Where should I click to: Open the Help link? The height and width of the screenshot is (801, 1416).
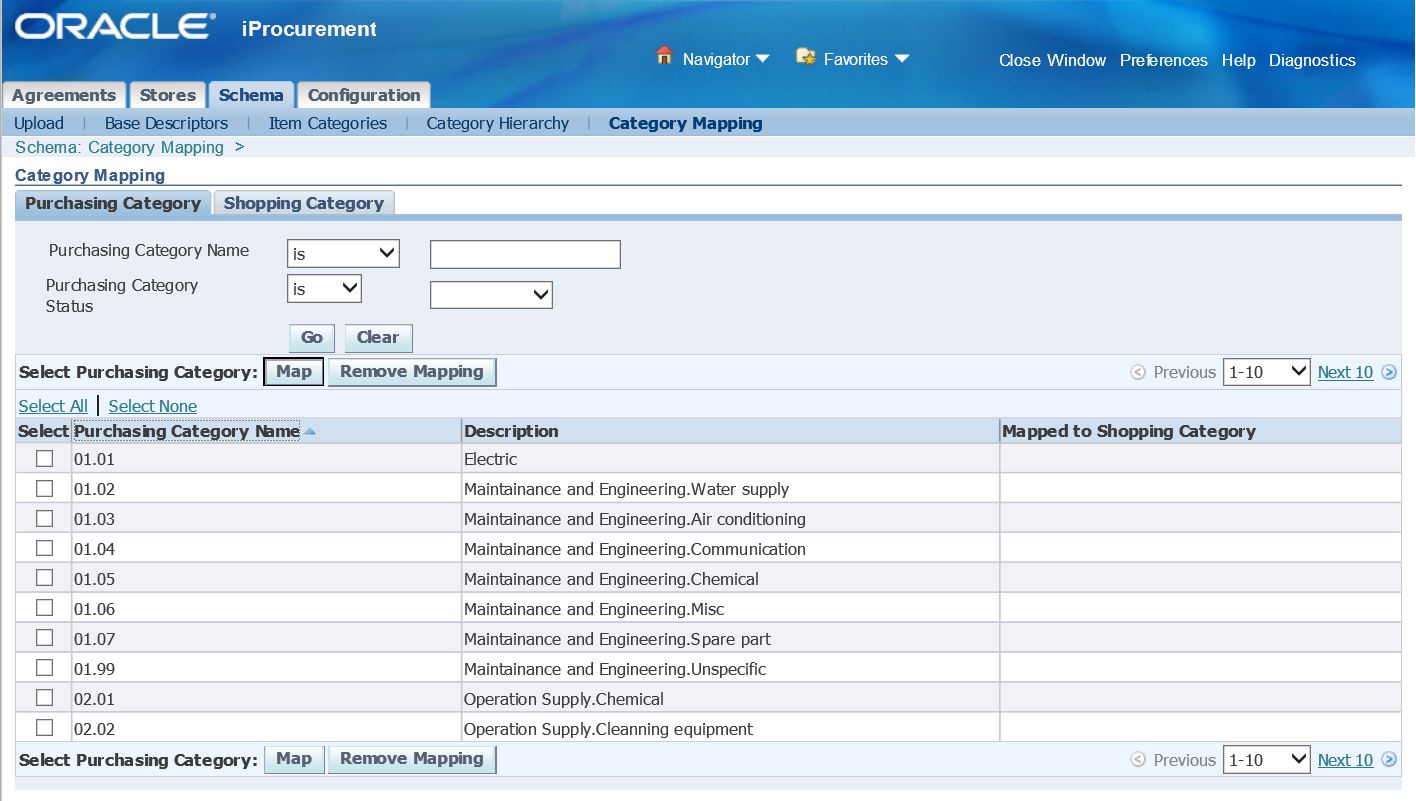click(x=1238, y=60)
